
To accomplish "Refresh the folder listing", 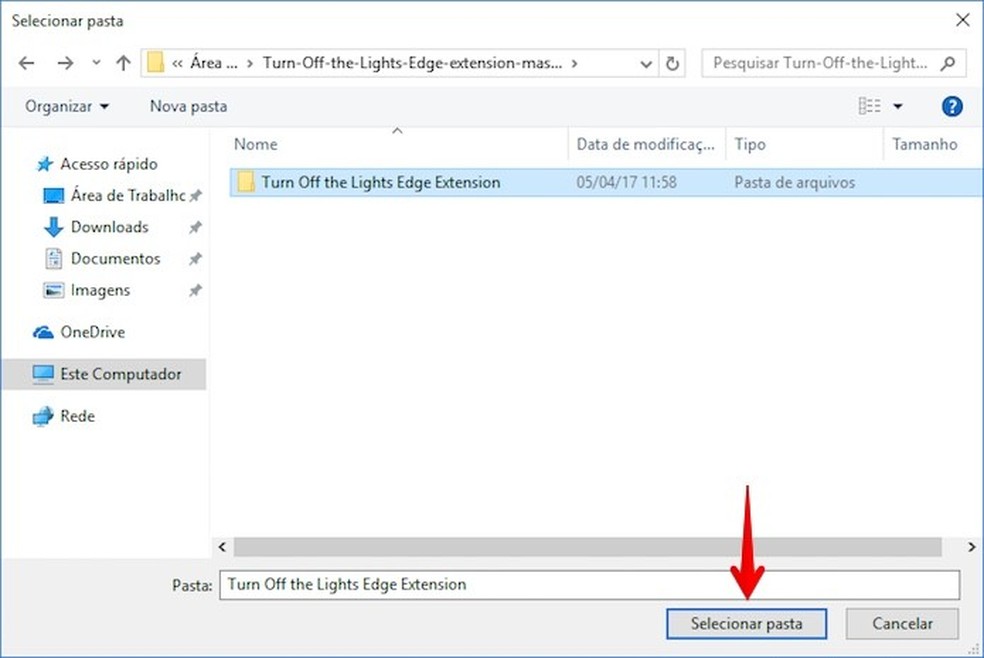I will 672,63.
